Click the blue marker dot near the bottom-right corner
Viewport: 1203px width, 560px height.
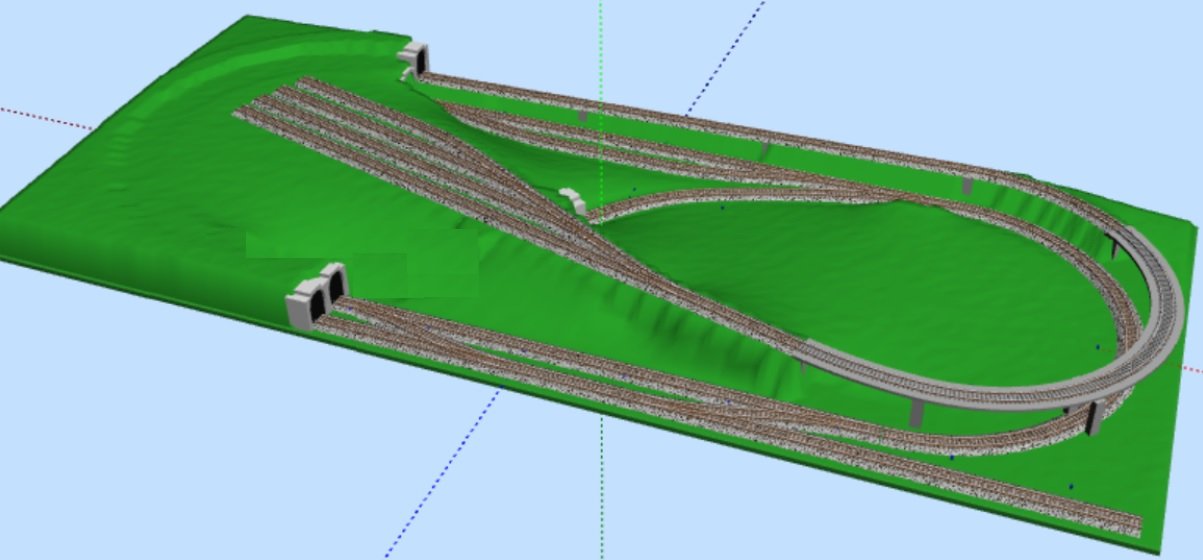1071,487
